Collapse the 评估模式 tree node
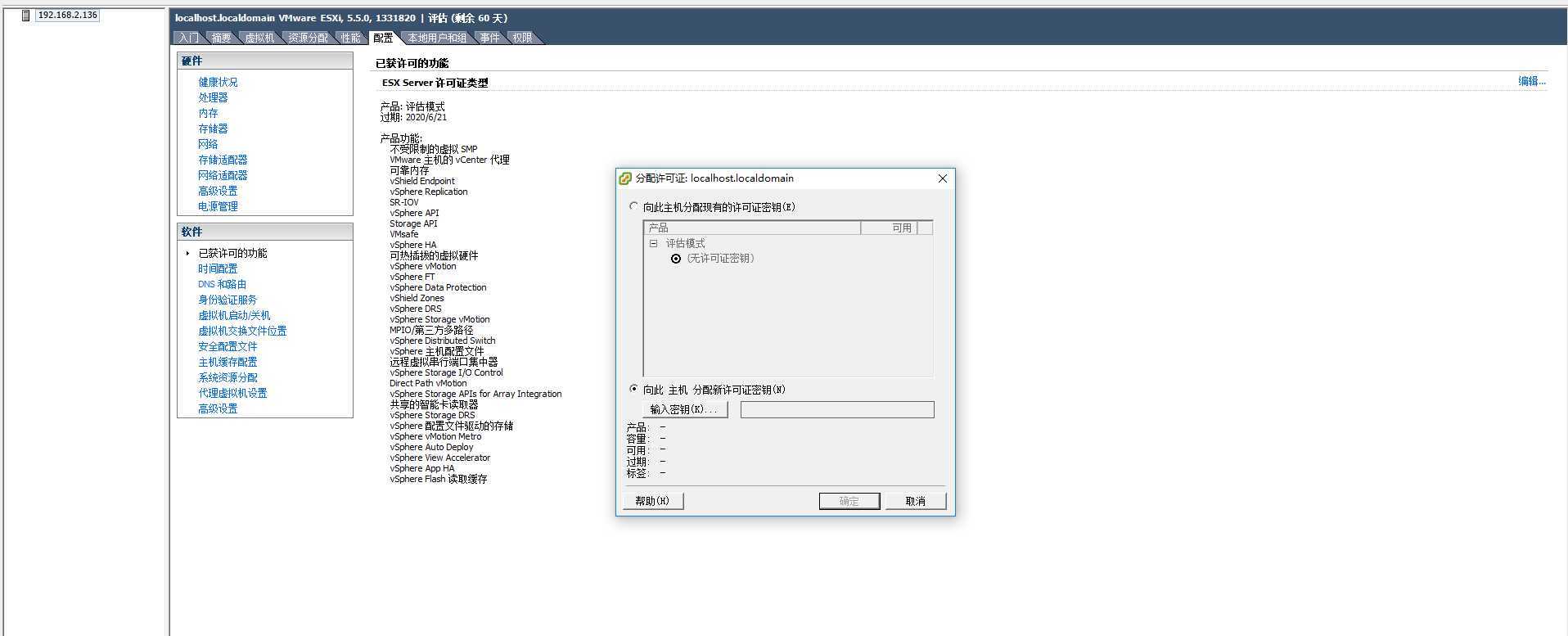The height and width of the screenshot is (636, 1568). pos(653,243)
